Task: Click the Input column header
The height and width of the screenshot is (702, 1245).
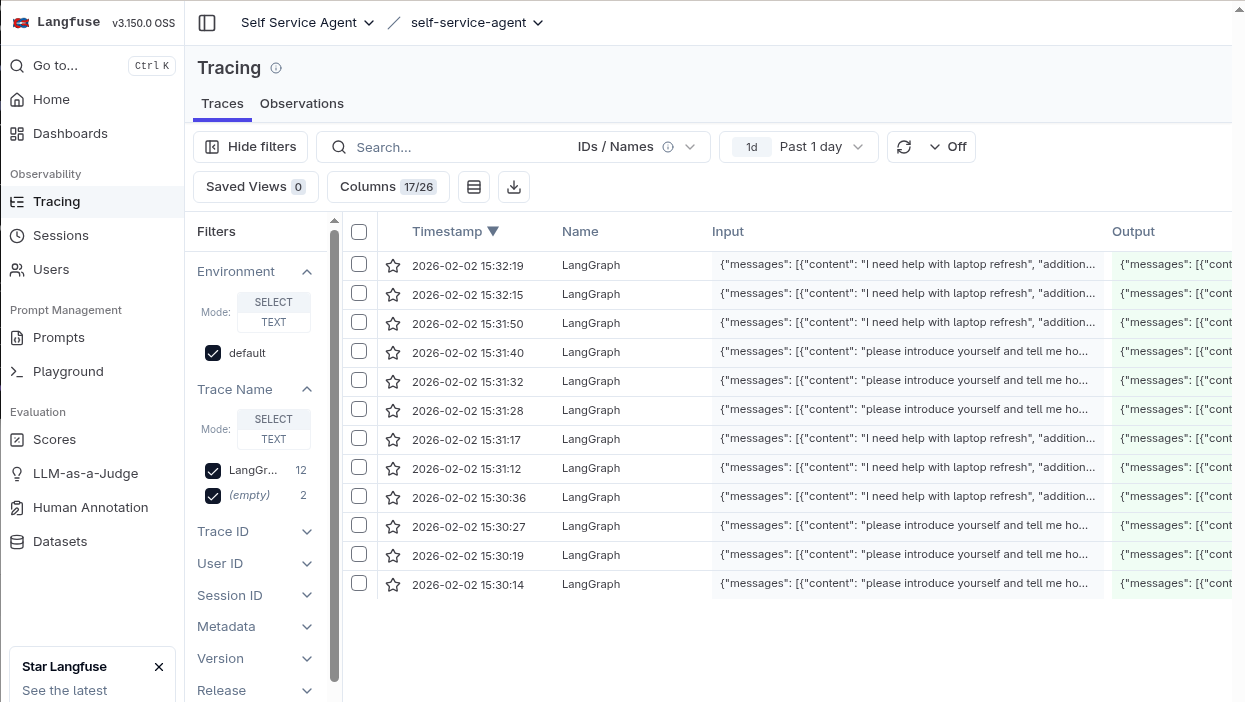Action: [728, 232]
